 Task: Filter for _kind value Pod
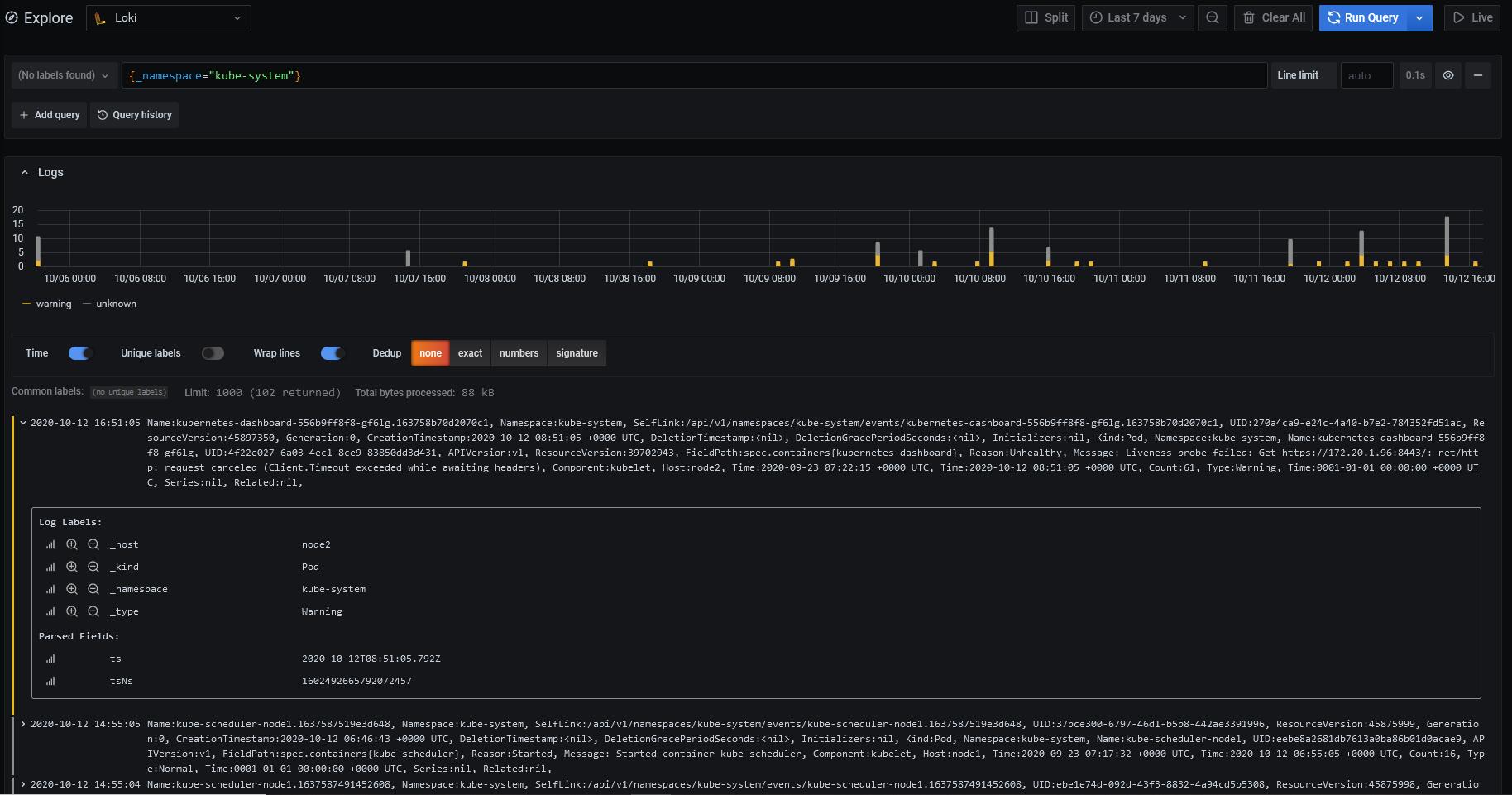(x=72, y=567)
